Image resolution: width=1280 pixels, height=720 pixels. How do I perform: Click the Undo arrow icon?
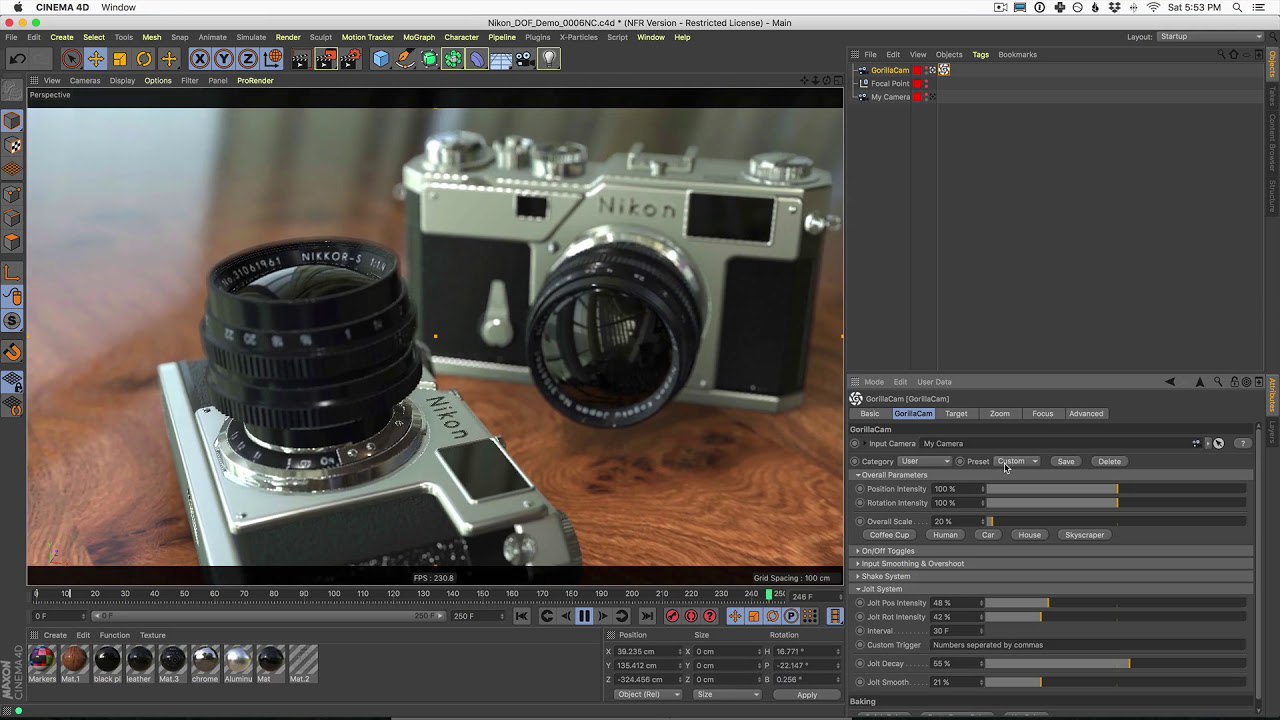point(18,59)
